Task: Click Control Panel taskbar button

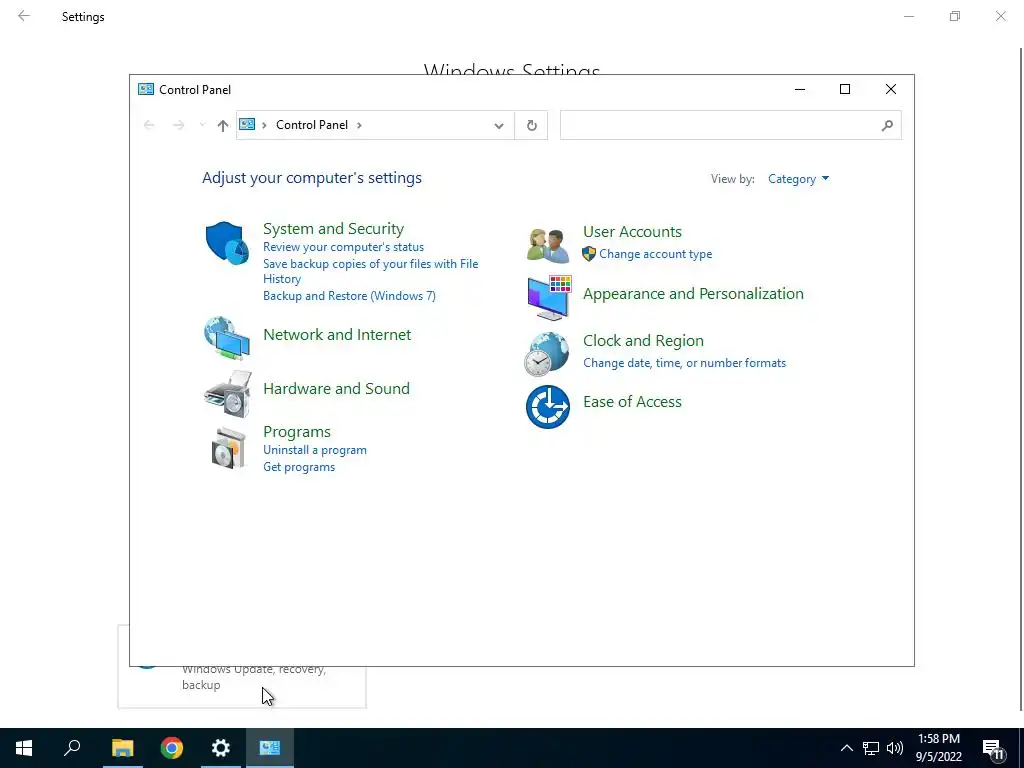Action: coord(270,748)
